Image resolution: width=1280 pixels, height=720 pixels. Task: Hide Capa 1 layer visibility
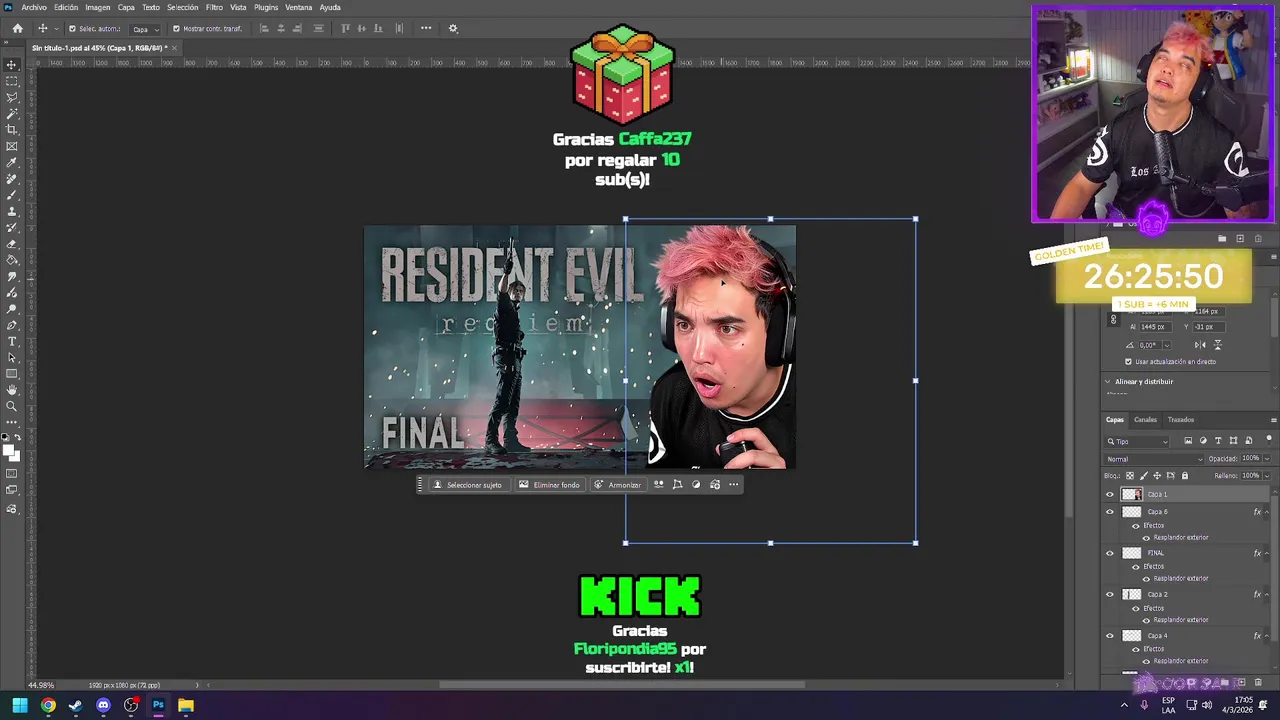tap(1109, 494)
